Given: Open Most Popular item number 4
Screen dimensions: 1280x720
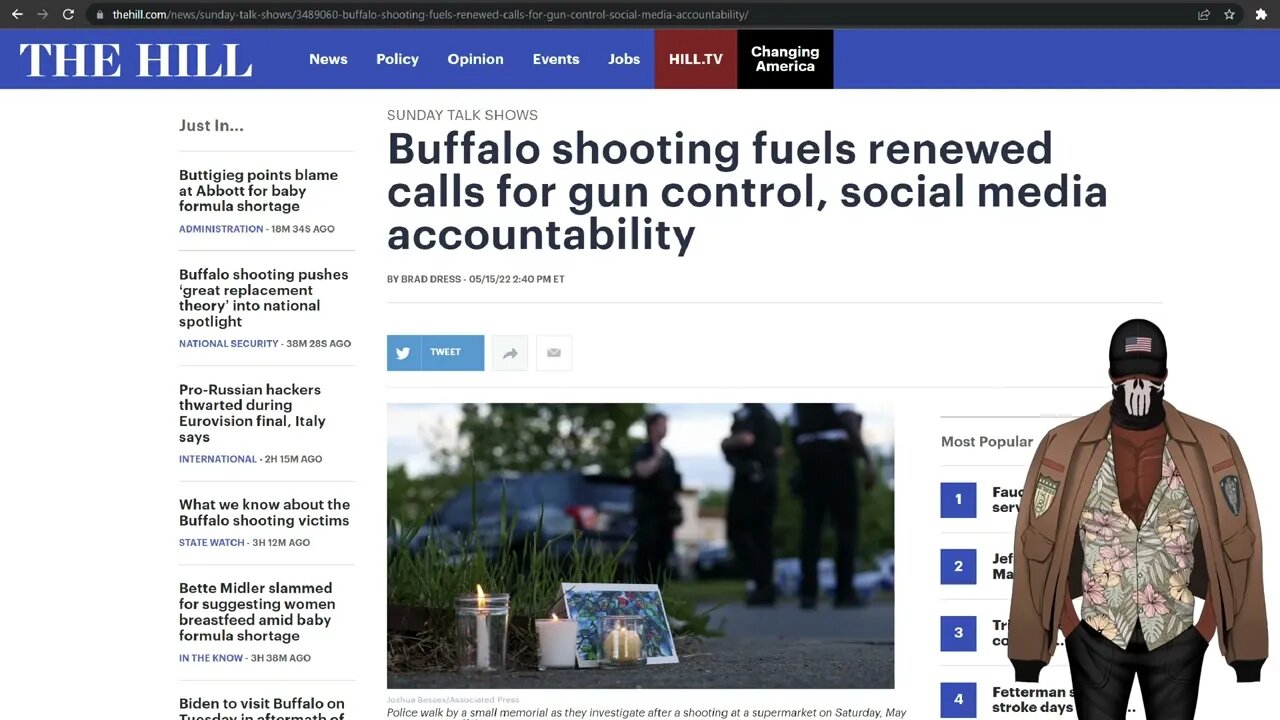Looking at the screenshot, I should [x=958, y=699].
